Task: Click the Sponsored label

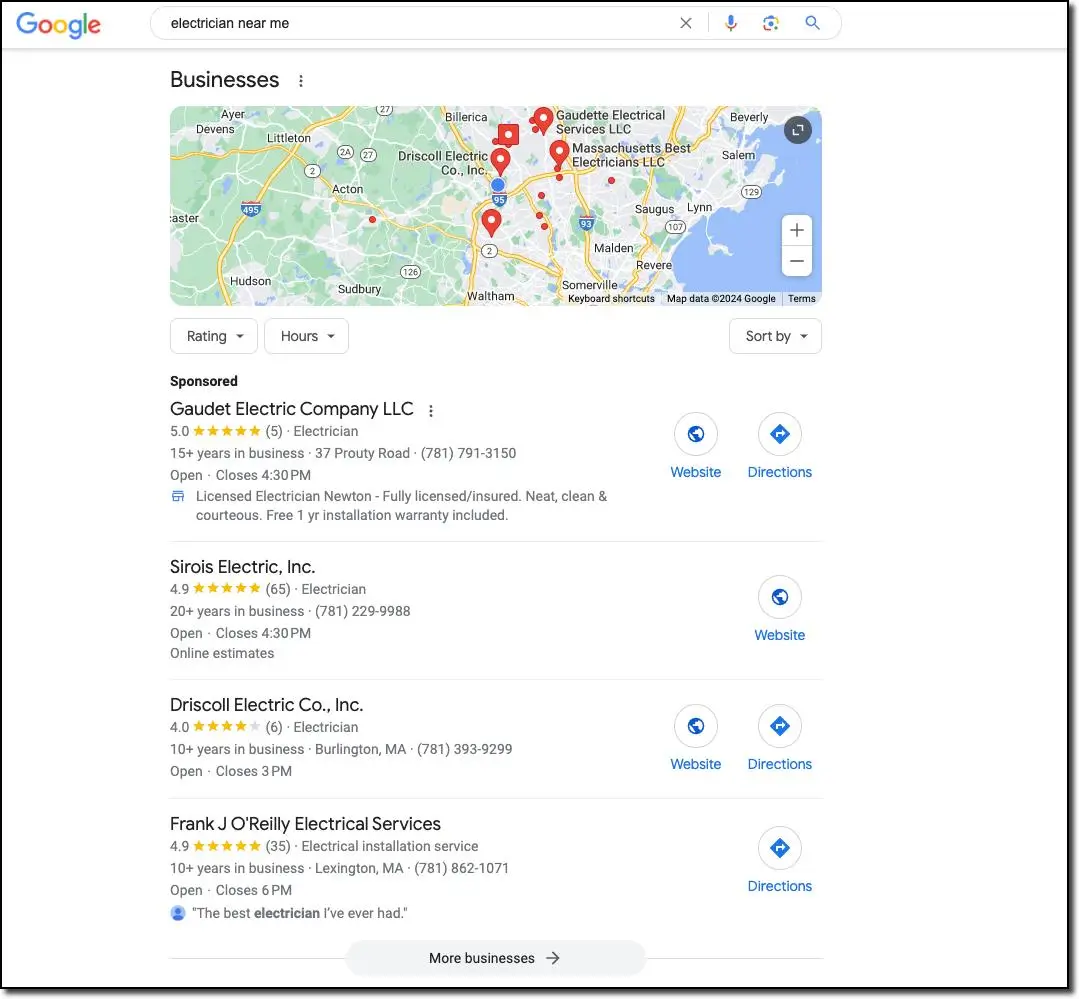Action: tap(204, 381)
